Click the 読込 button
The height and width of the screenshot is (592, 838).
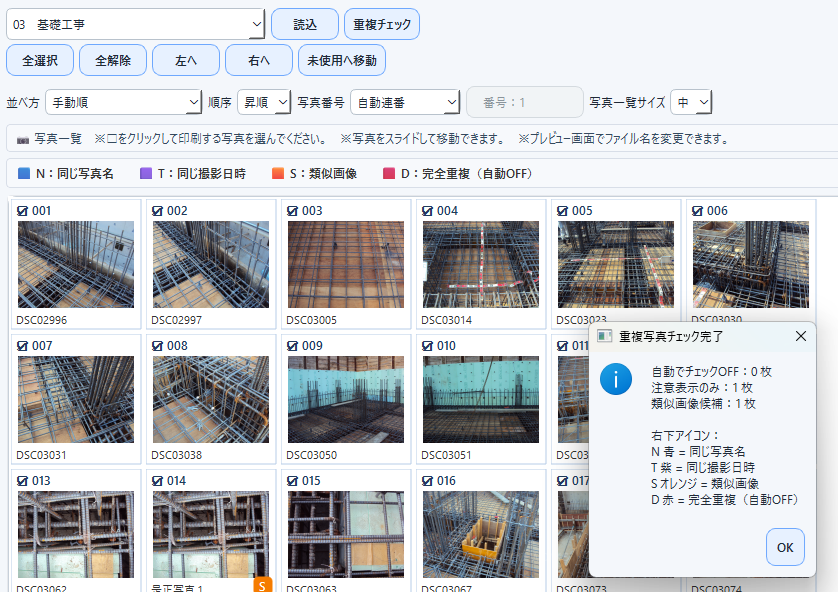[305, 25]
